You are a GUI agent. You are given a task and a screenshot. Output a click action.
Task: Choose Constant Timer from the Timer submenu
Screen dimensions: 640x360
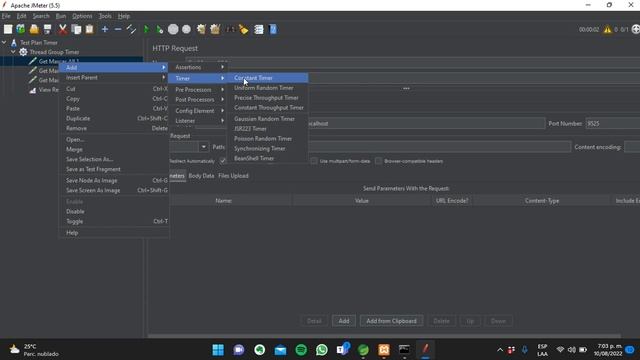(x=268, y=78)
